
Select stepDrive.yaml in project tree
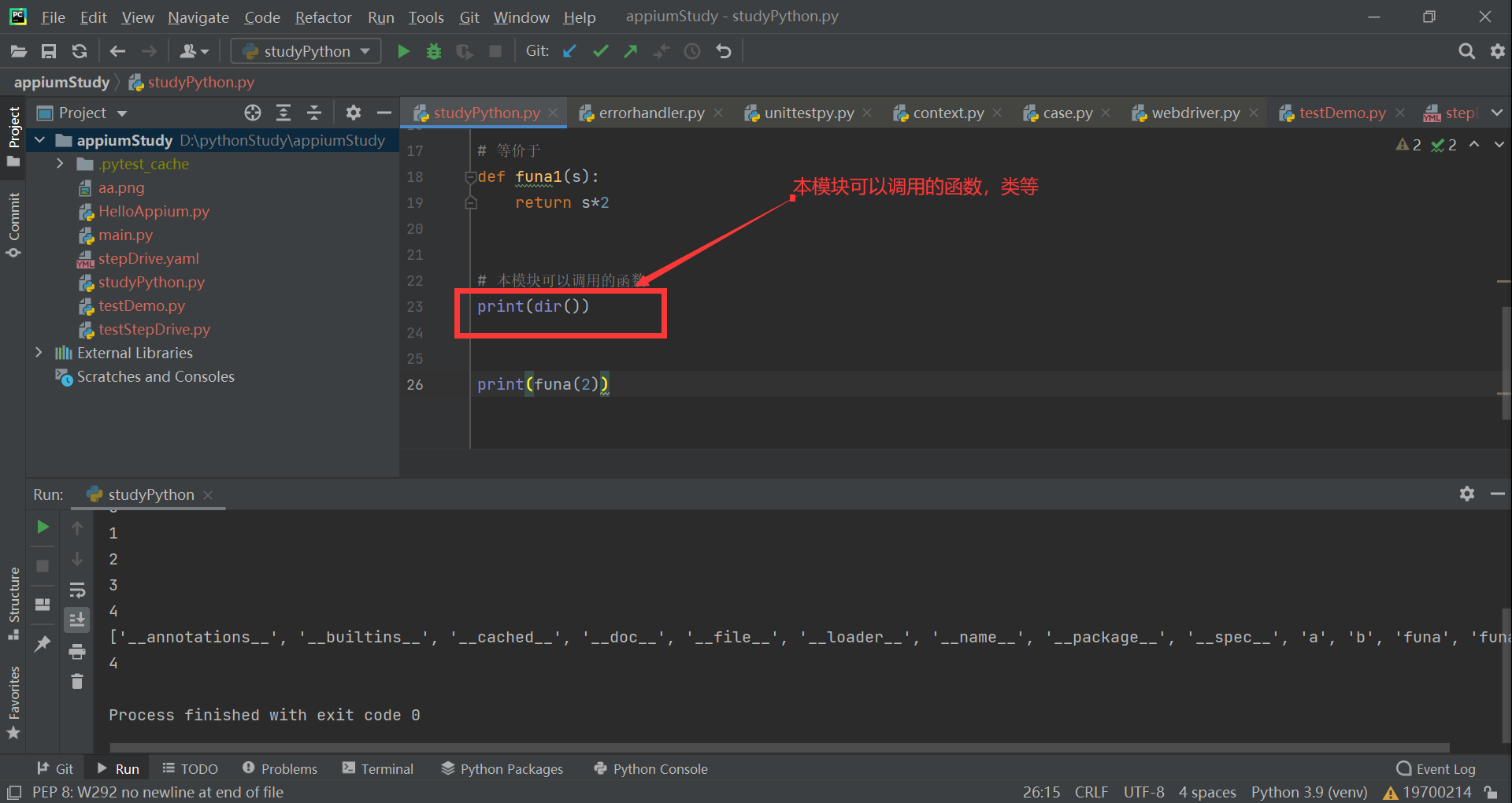tap(148, 258)
